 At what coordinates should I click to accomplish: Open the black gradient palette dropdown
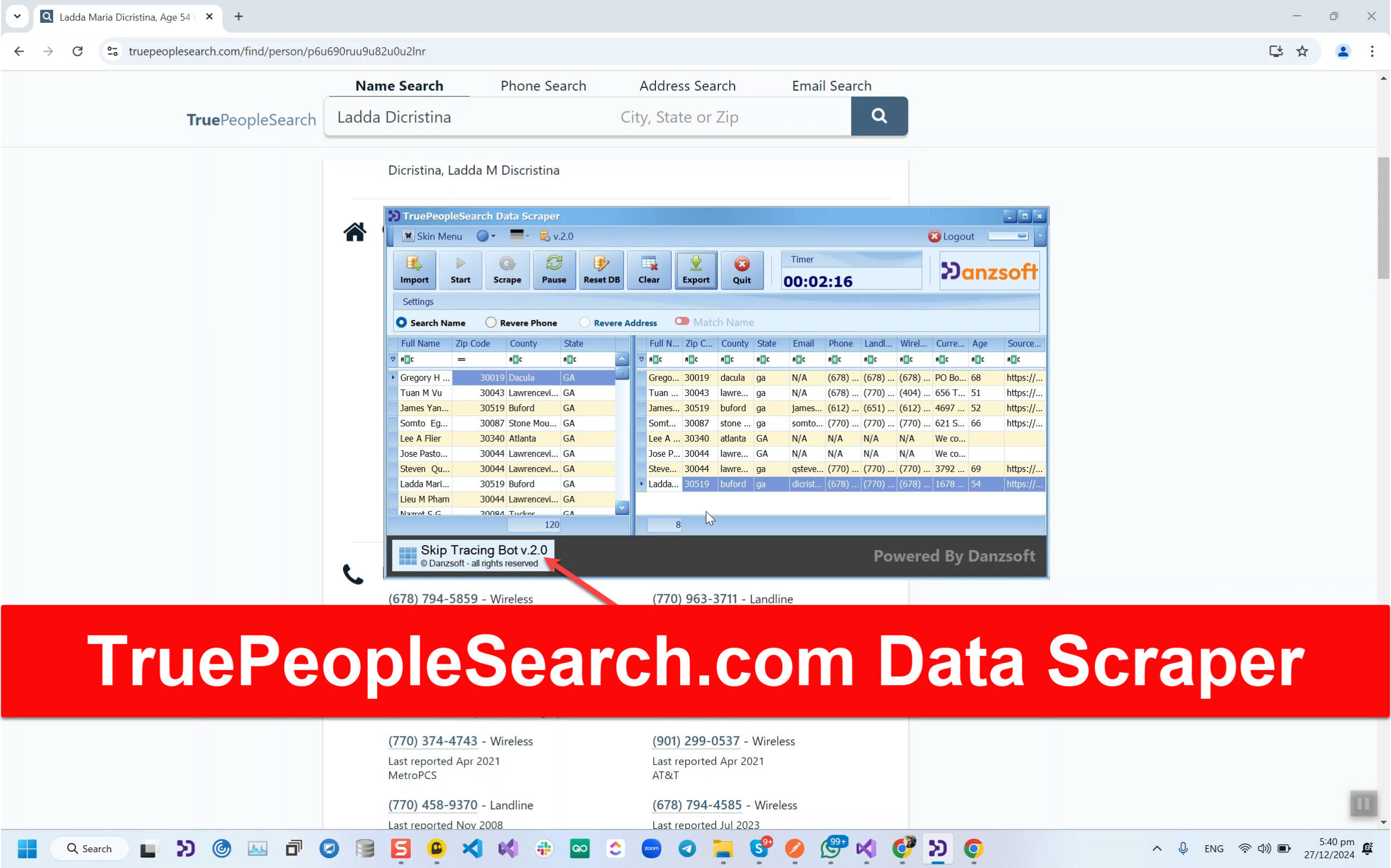coord(519,236)
